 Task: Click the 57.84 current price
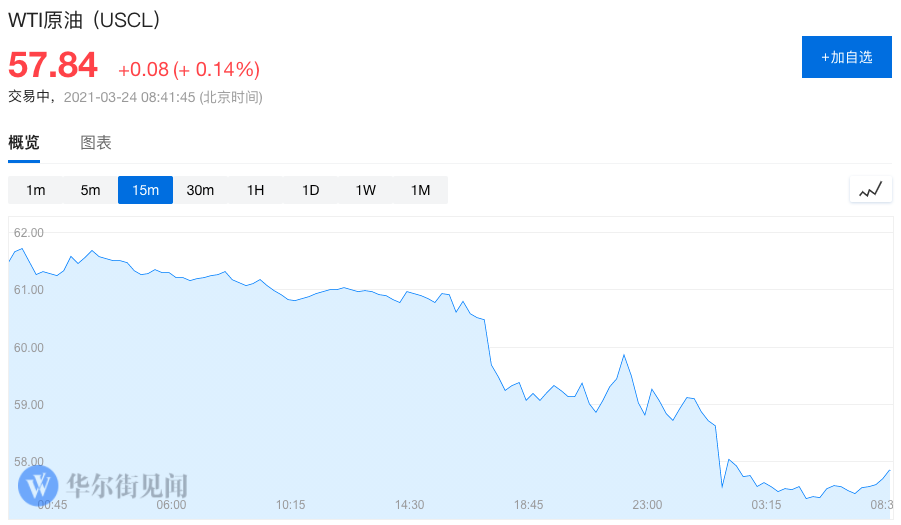53,66
